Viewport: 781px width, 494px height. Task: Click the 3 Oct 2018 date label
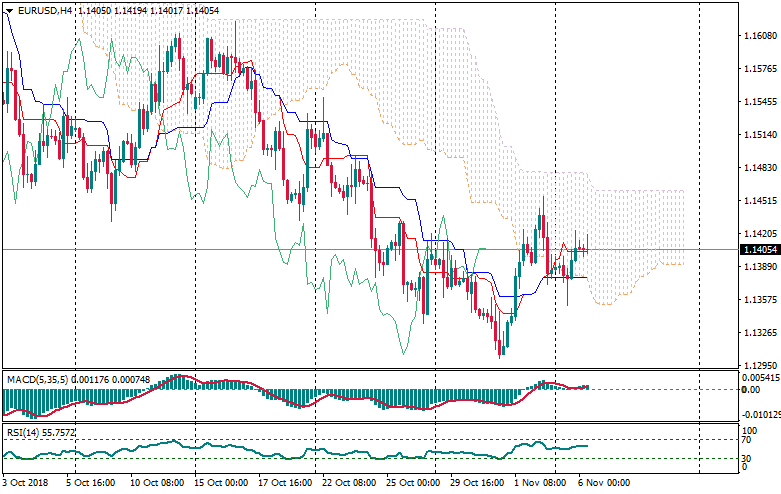pos(27,482)
